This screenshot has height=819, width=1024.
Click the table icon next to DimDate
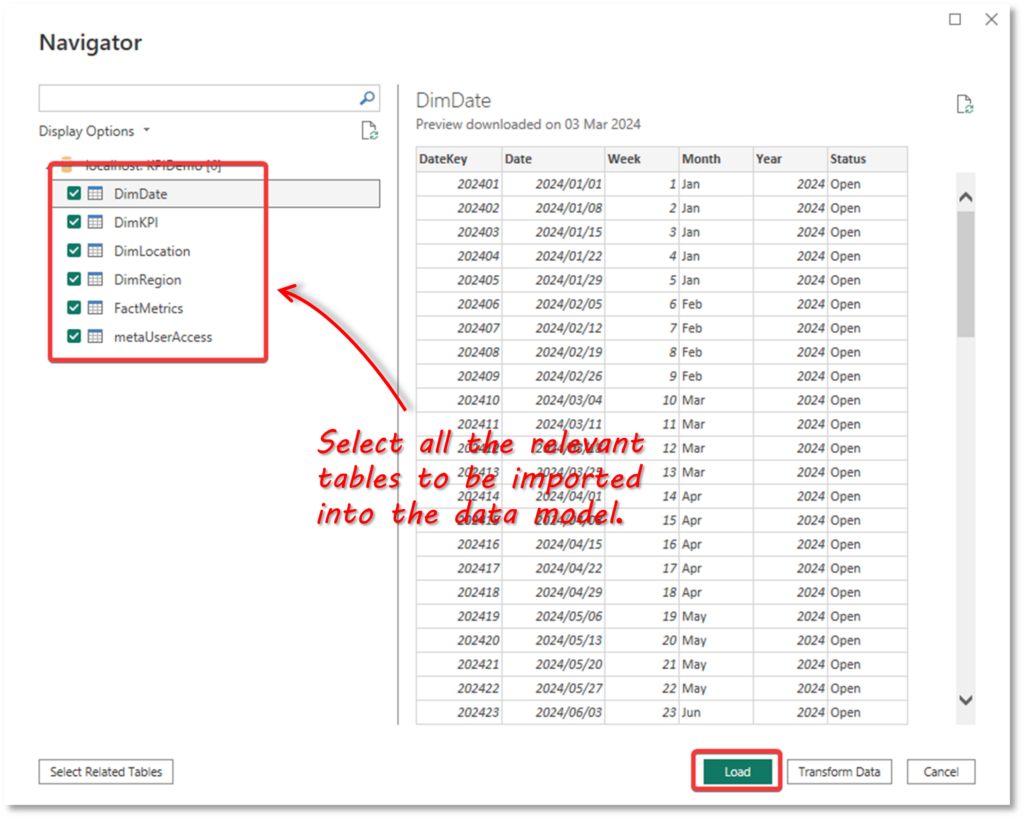click(x=94, y=193)
